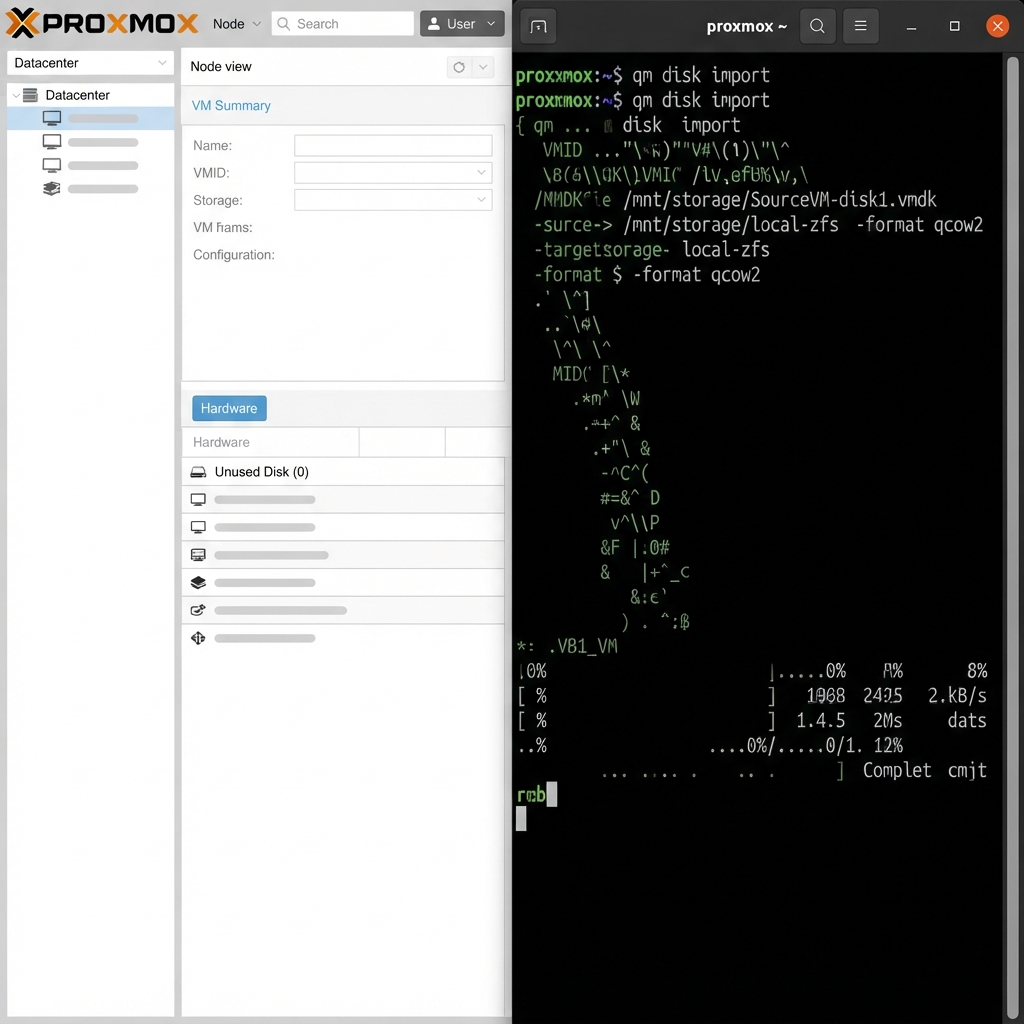
Task: Click the layers stack icon in hardware list
Action: coord(198,583)
